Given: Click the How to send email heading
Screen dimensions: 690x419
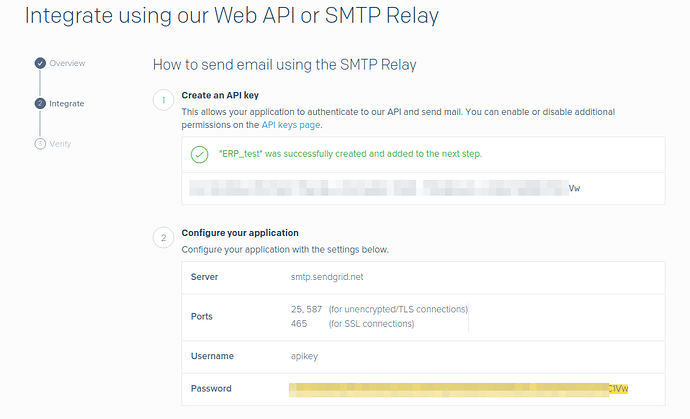Looking at the screenshot, I should click(284, 65).
